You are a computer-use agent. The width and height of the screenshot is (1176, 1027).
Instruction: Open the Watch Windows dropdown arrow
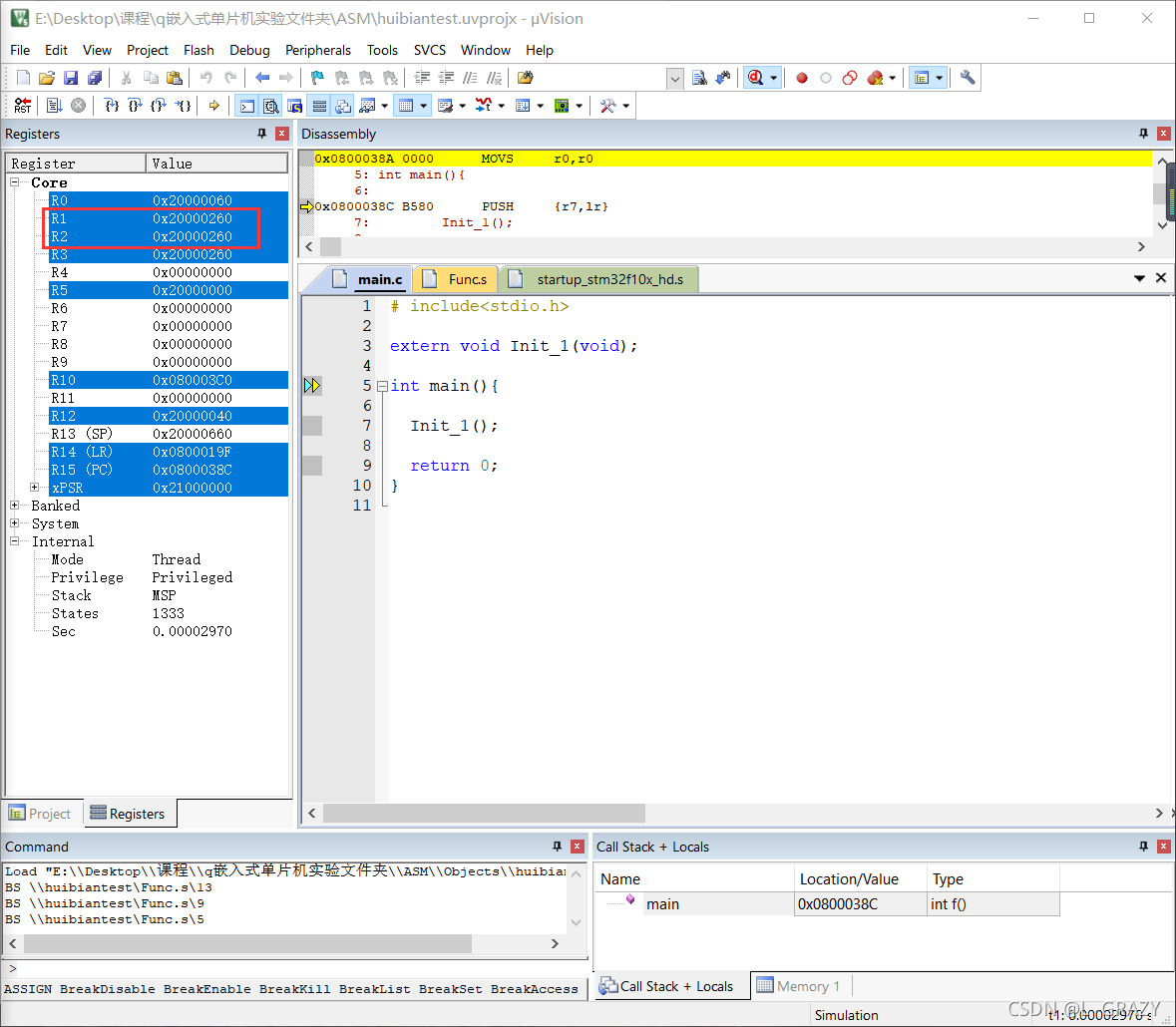click(x=385, y=106)
